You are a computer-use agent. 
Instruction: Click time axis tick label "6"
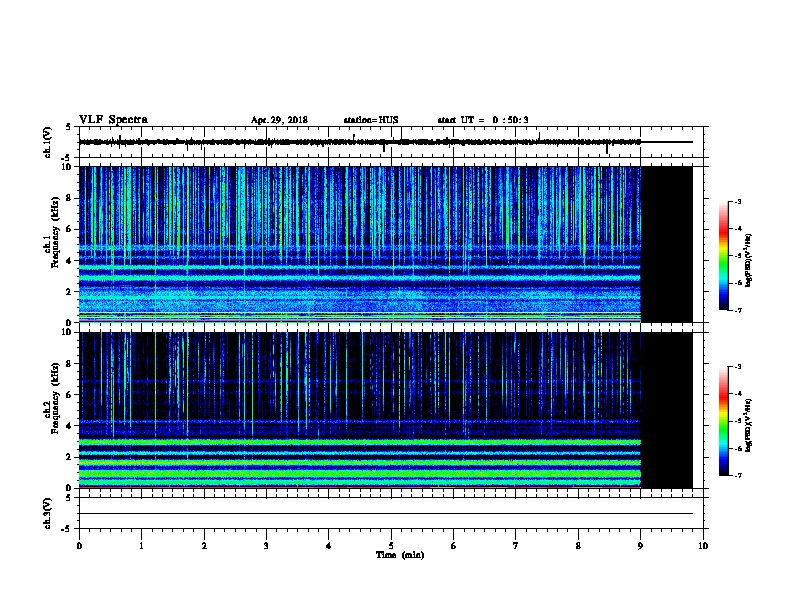tap(454, 546)
